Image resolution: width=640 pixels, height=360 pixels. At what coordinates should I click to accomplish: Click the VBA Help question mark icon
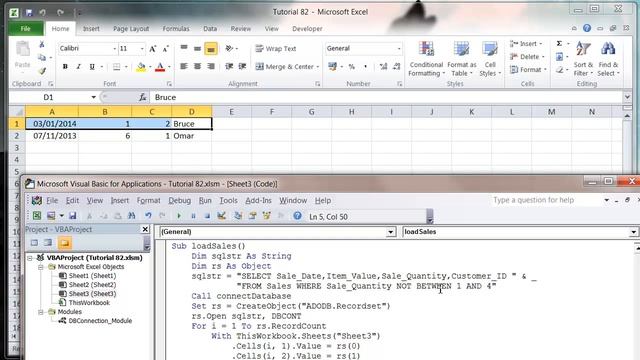coord(298,216)
